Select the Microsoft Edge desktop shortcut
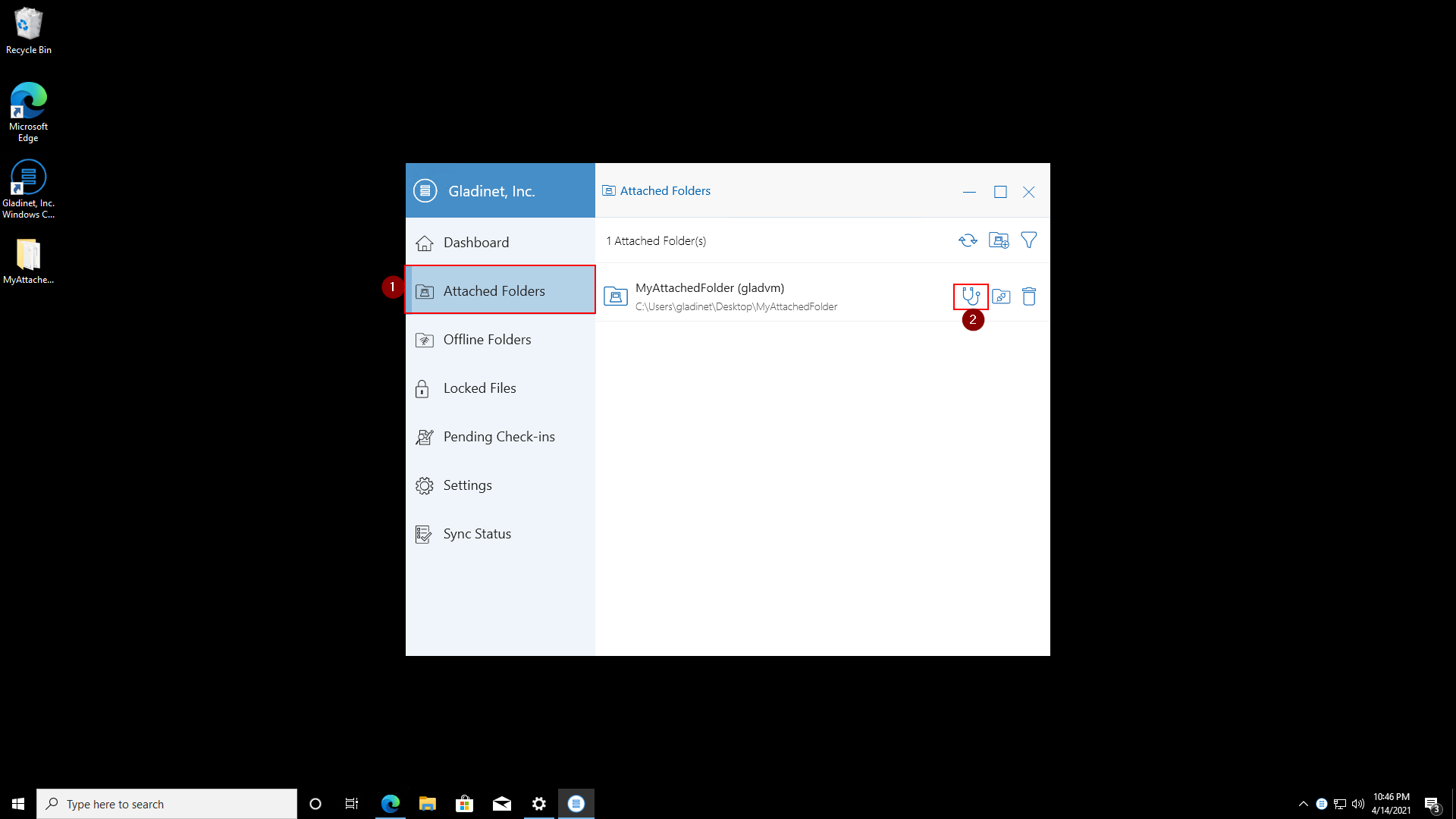Viewport: 1456px width, 819px height. coord(29,112)
